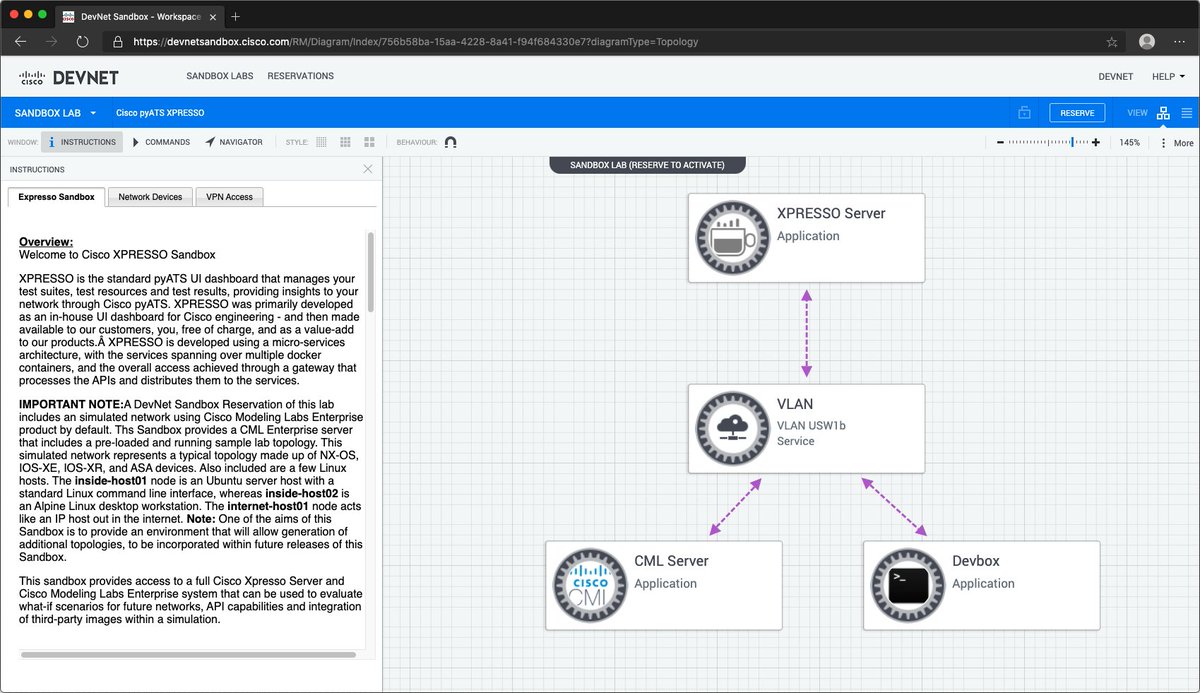This screenshot has height=693, width=1200.
Task: Select the Instructions window toggle
Action: click(81, 142)
